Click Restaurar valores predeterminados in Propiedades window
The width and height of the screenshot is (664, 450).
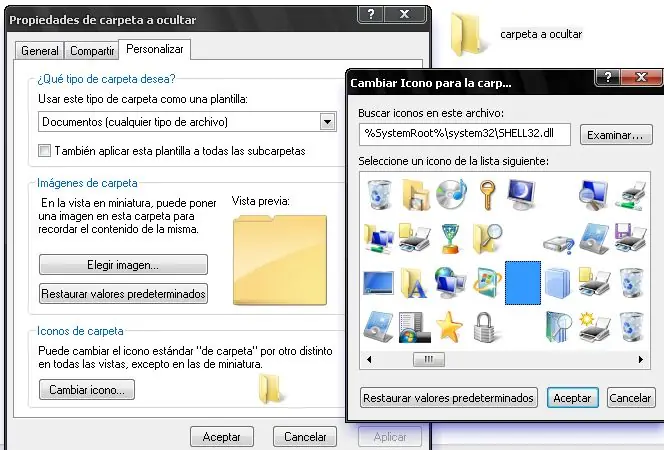[123, 294]
